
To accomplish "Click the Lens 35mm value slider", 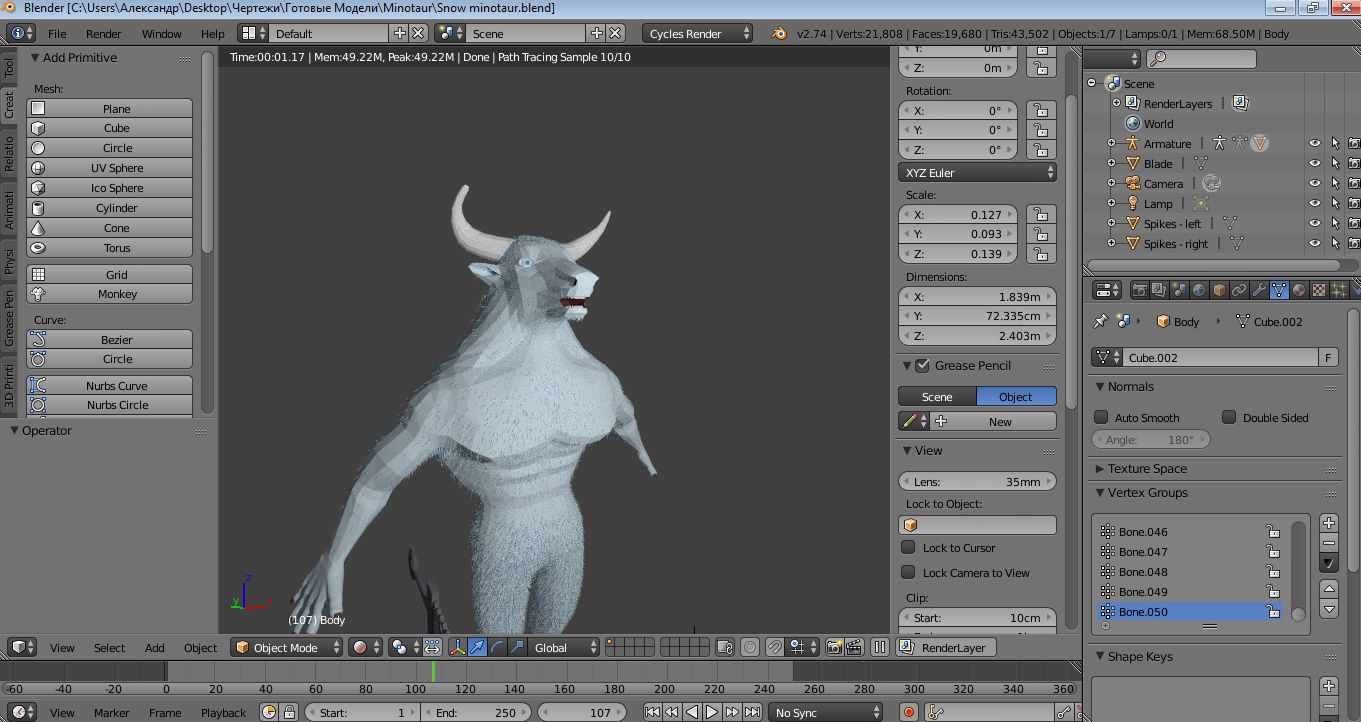I will (977, 481).
